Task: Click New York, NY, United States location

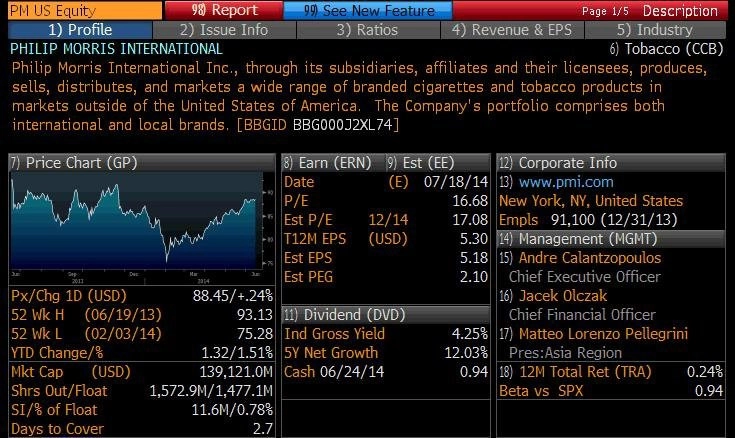Action: tap(591, 201)
